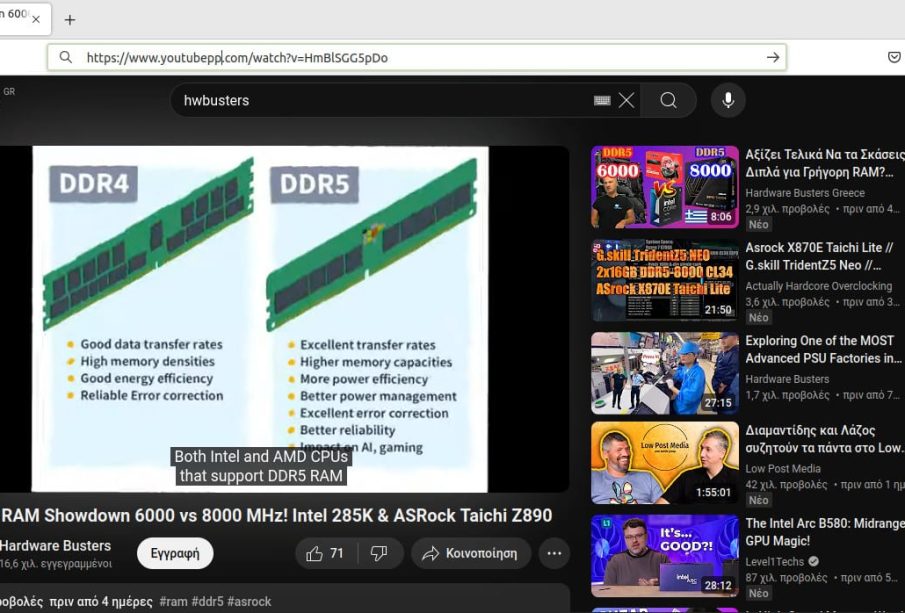
Task: Open the DDR5 6000 vs 8000 thumbnail
Action: click(x=664, y=187)
